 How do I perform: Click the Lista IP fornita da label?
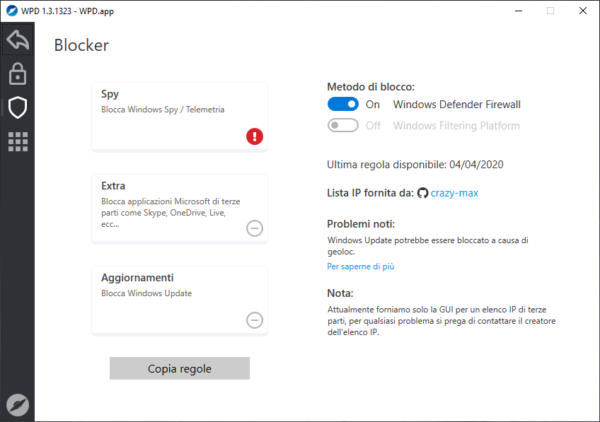pos(370,193)
